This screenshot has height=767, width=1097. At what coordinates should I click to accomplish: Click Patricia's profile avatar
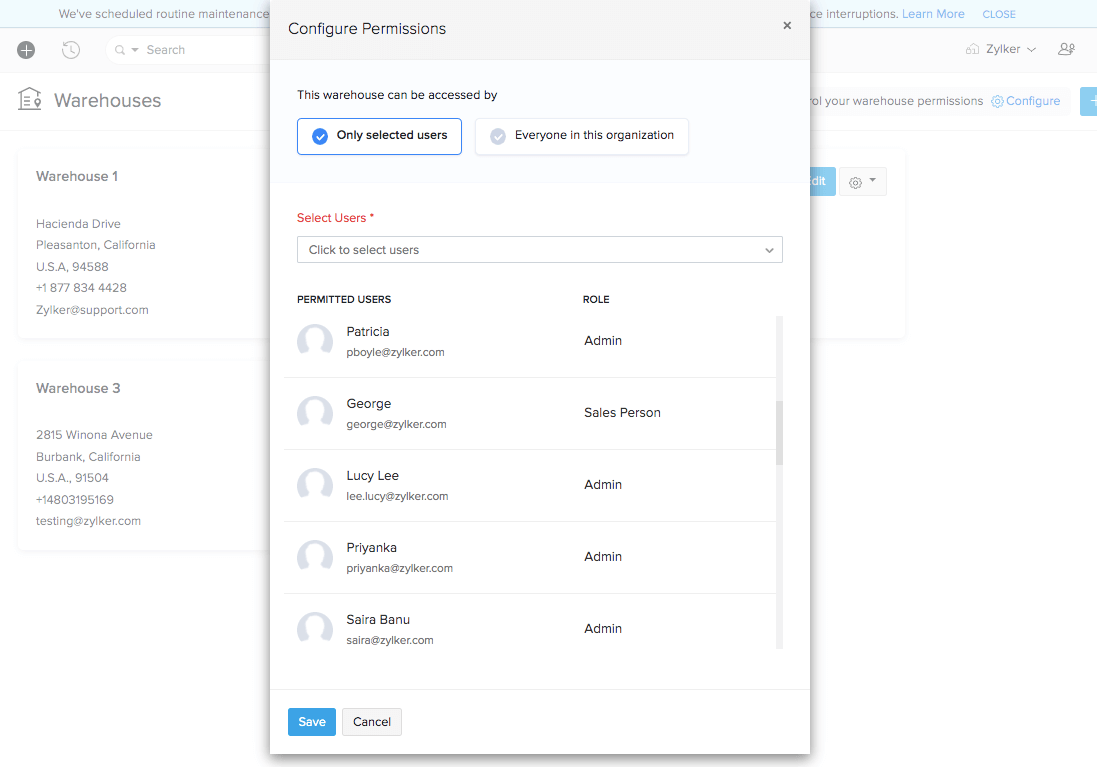(315, 341)
